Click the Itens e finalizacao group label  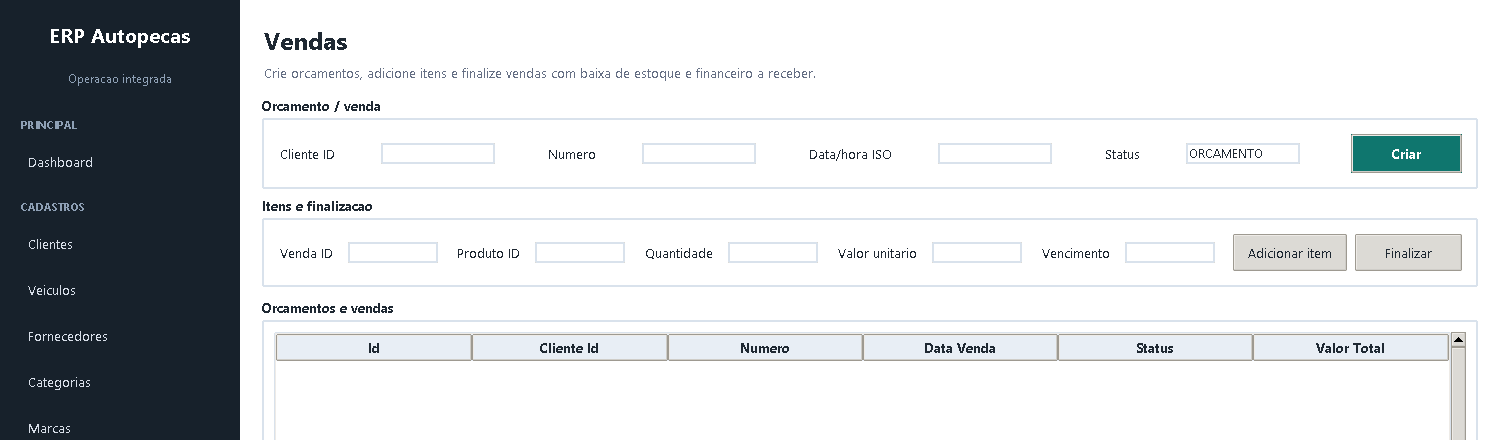click(317, 206)
